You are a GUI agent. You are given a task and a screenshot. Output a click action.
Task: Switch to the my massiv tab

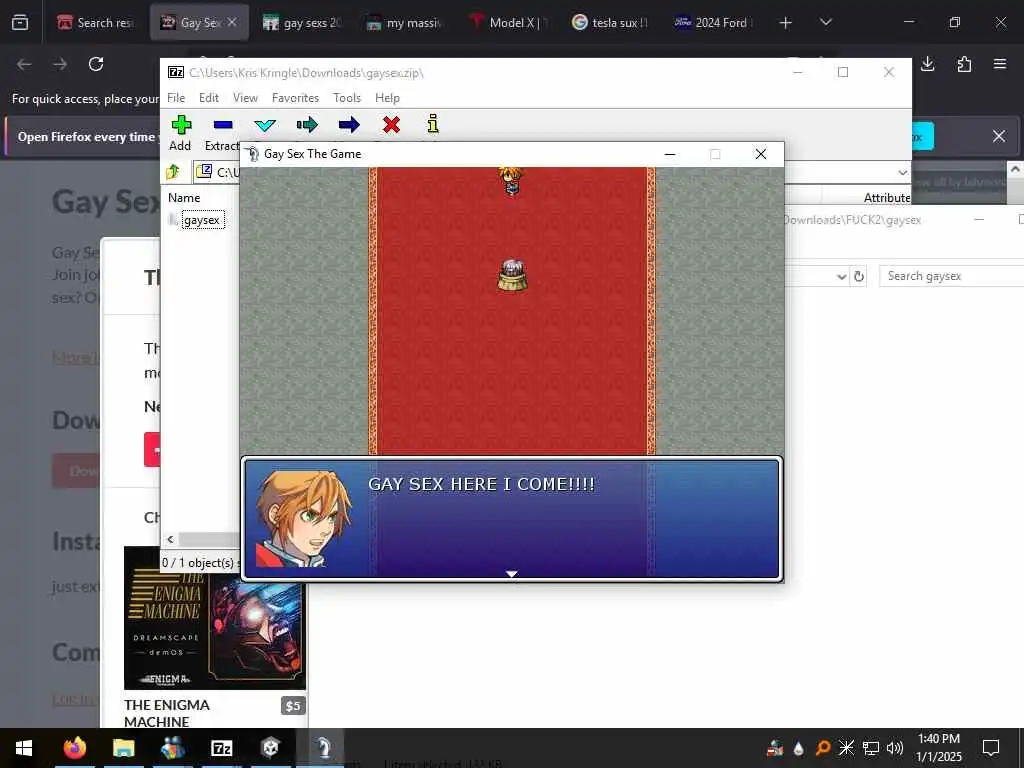[404, 23]
